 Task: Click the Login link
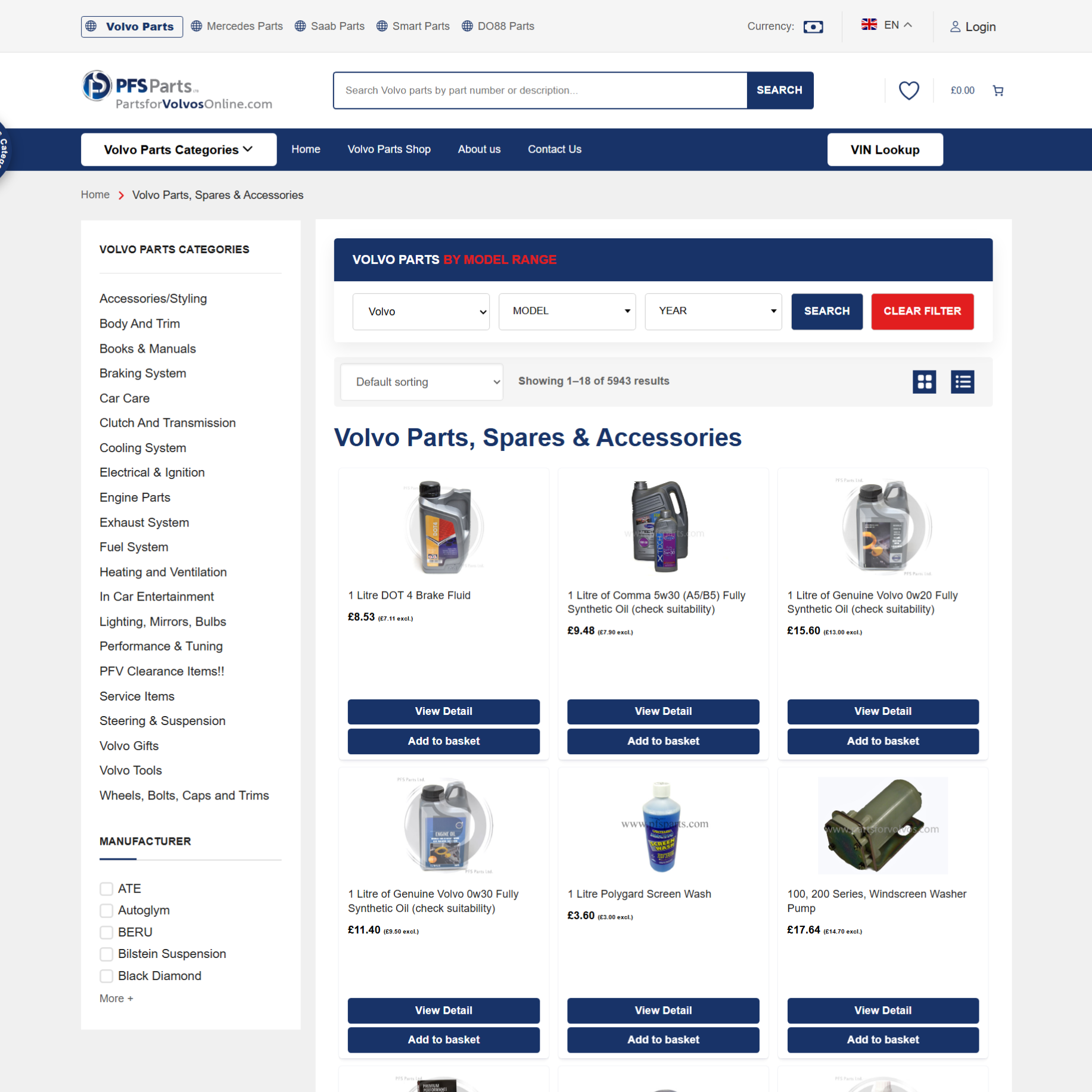[x=980, y=27]
